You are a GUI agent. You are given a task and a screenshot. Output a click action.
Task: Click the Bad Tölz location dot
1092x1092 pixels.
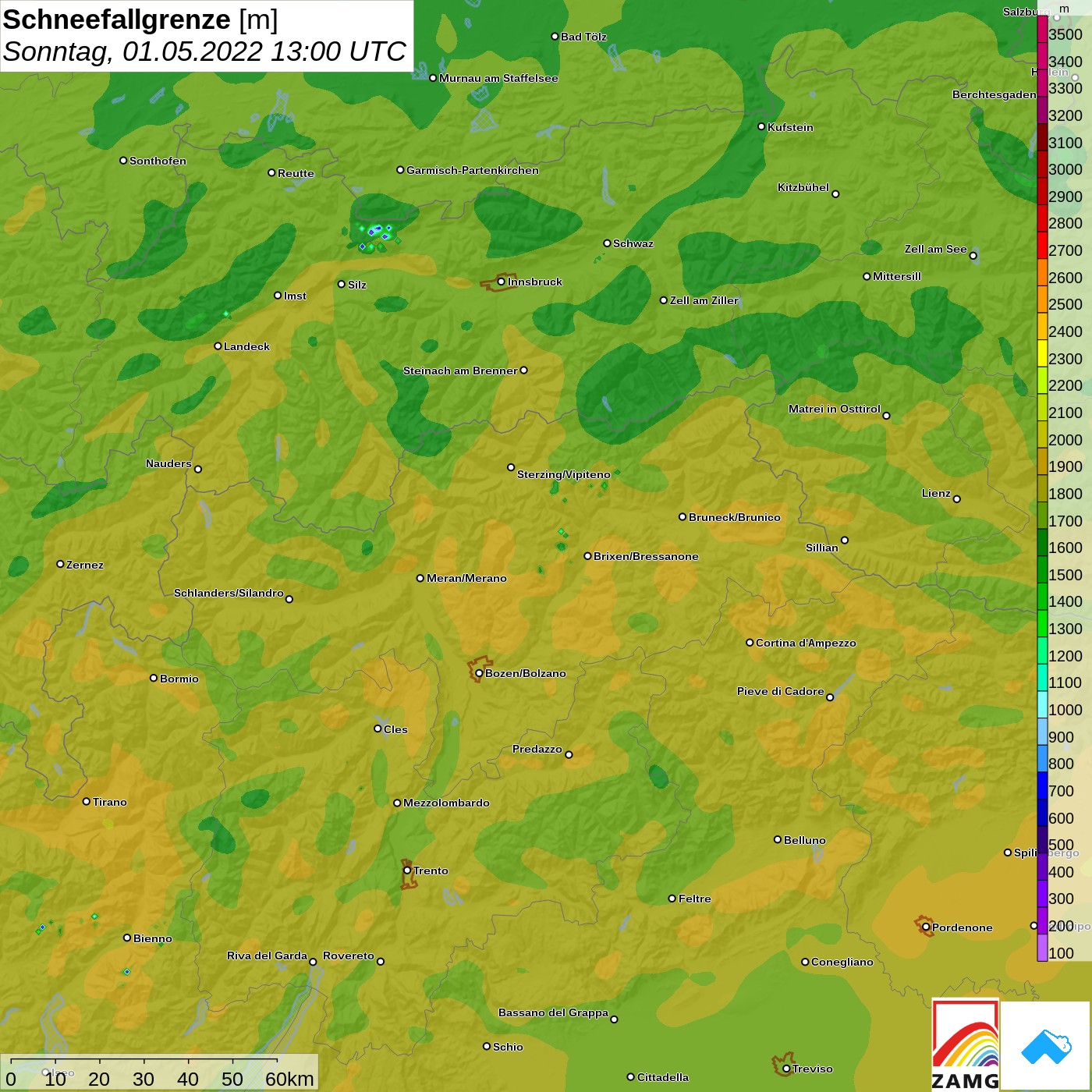555,36
